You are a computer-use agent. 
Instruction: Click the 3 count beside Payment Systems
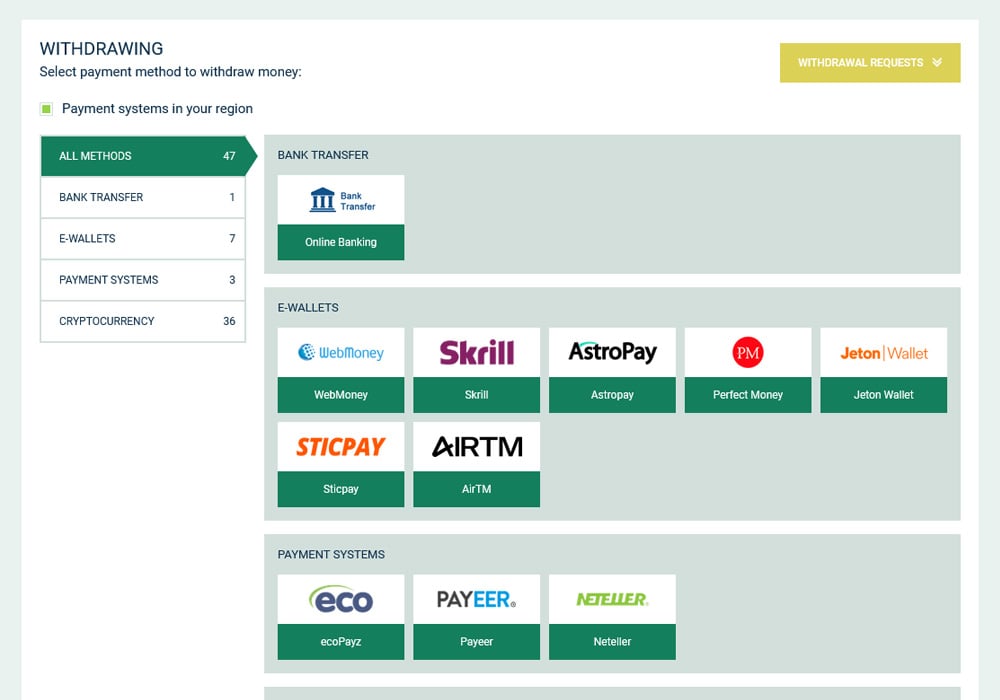[x=232, y=280]
